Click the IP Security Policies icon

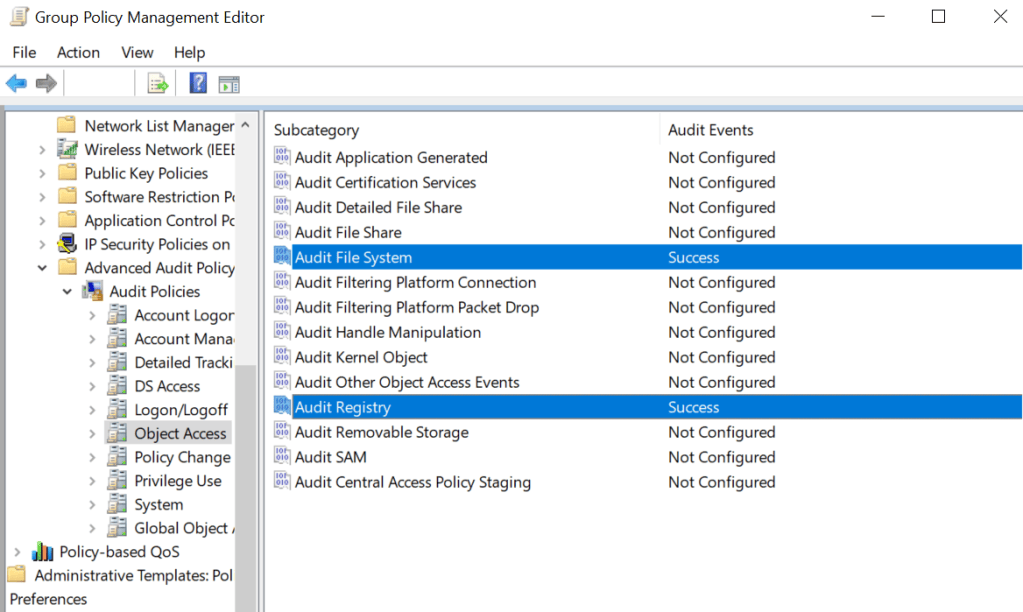coord(67,244)
